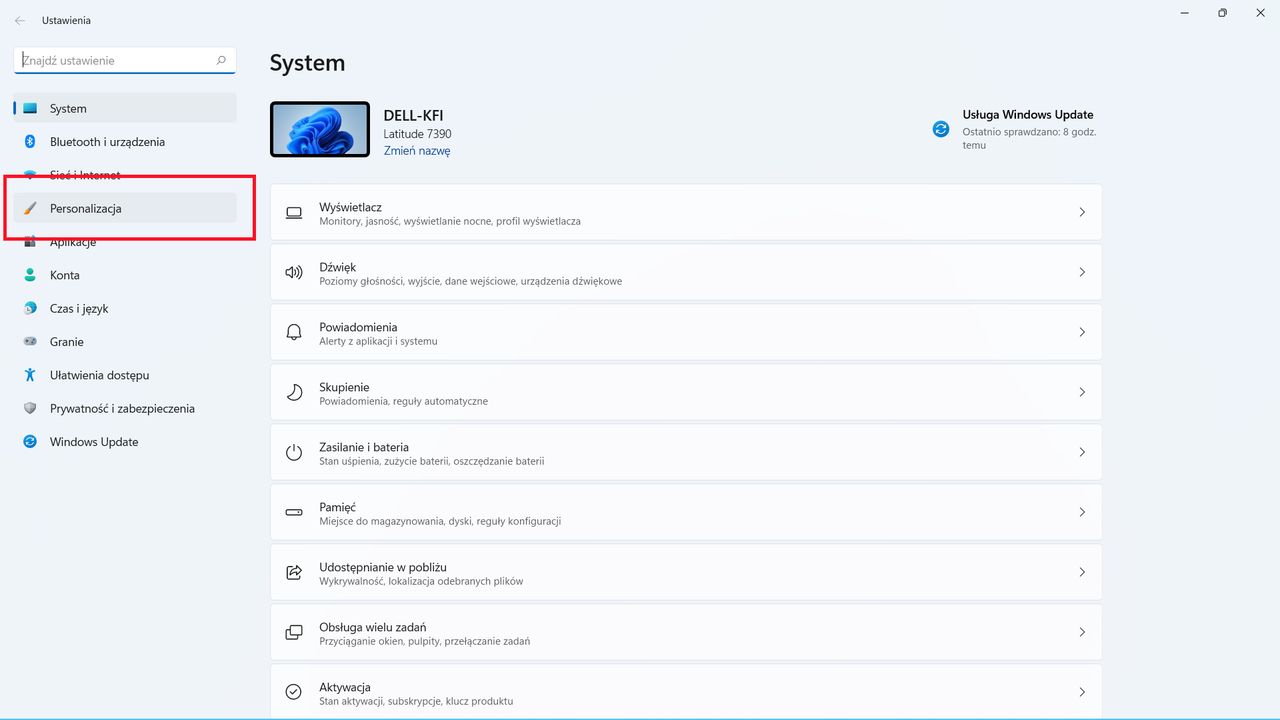Viewport: 1280px width, 720px height.
Task: Click the Ułatwienia dostępu accessibility icon
Action: click(x=30, y=375)
